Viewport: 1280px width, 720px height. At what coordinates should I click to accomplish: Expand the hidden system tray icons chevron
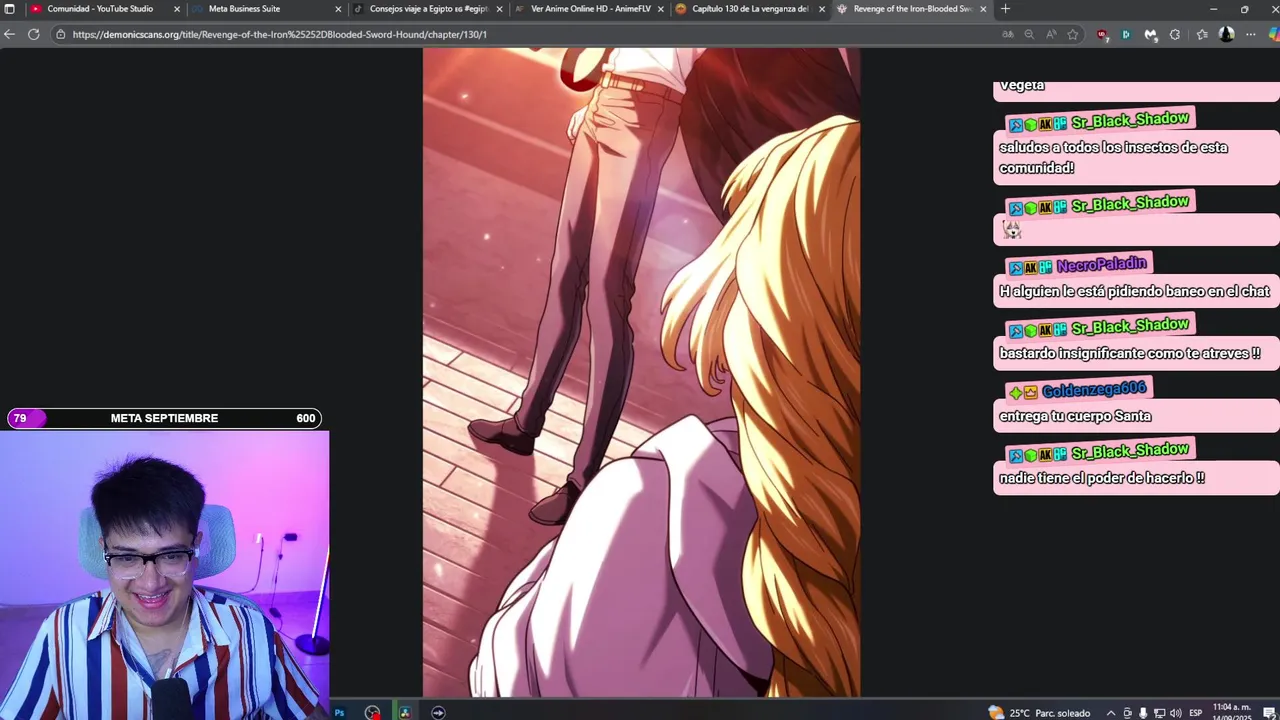(x=1111, y=713)
